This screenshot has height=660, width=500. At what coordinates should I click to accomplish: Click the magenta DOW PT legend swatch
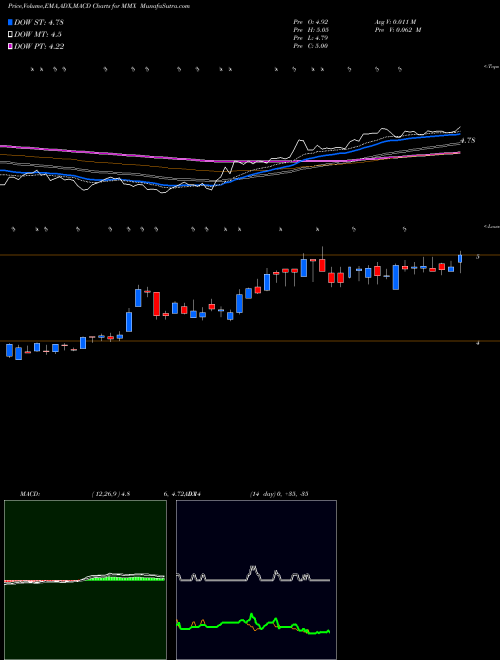[x=11, y=46]
